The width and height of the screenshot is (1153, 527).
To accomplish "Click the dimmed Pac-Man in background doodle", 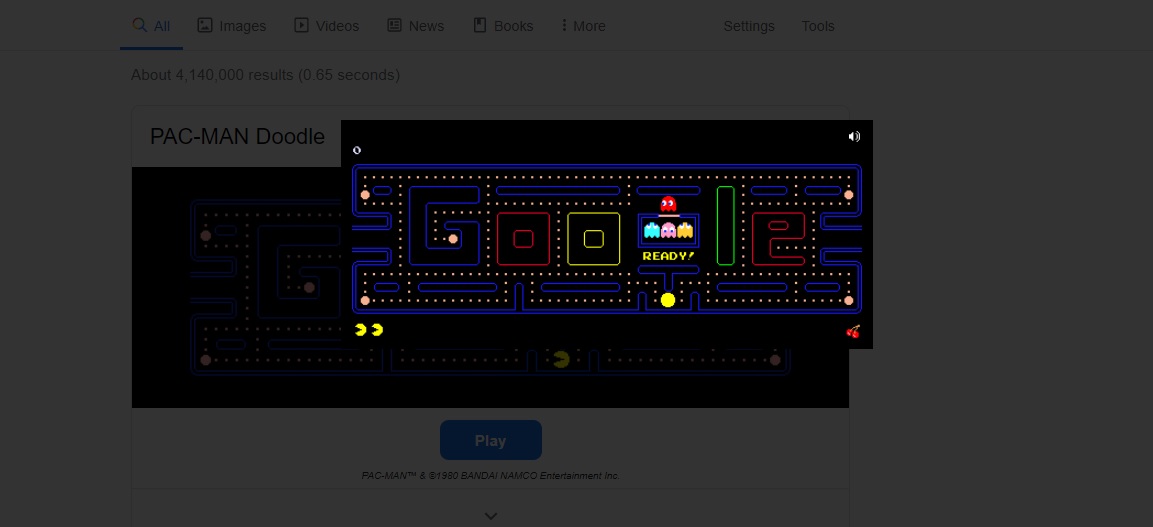I will click(561, 359).
